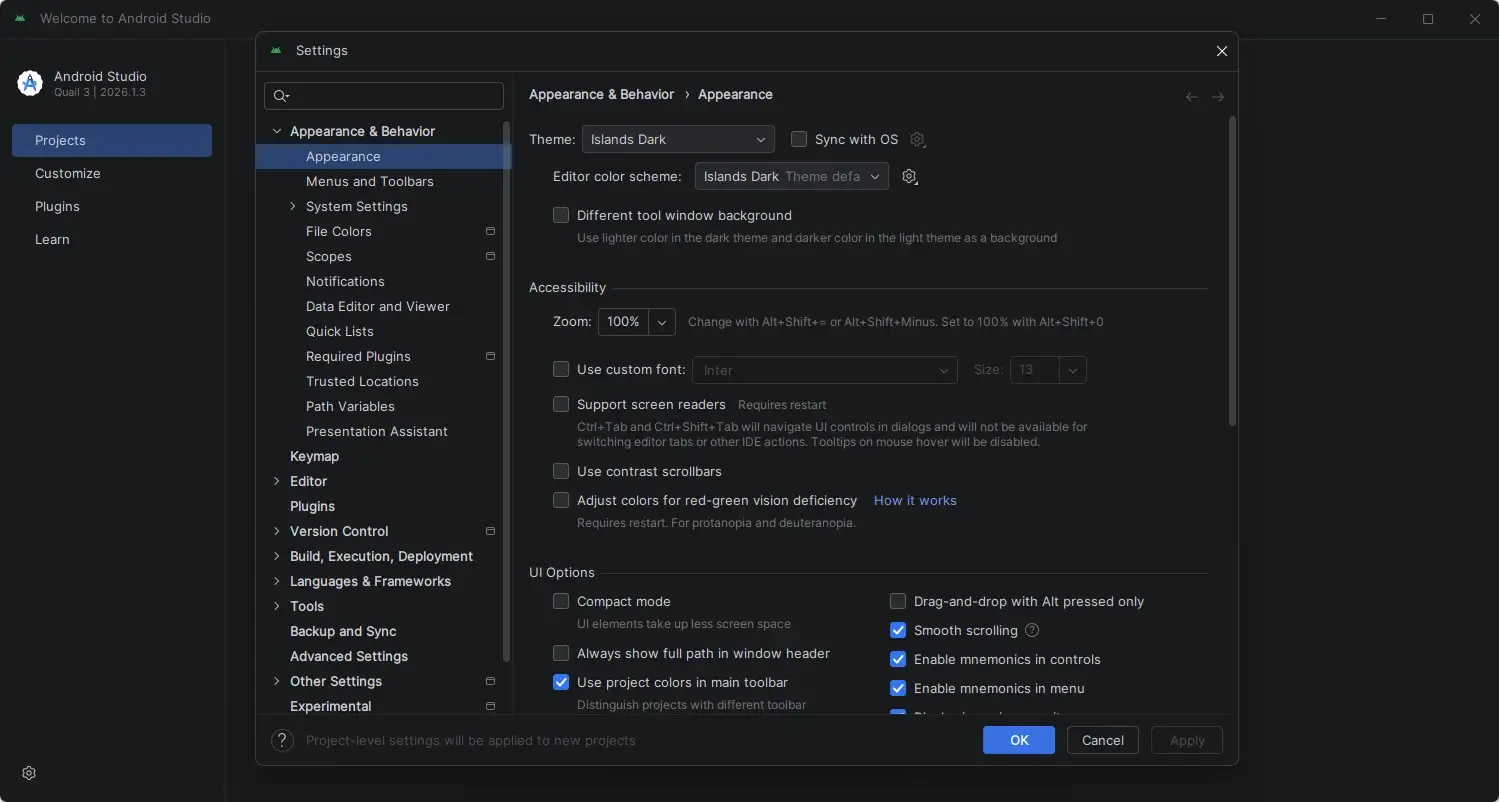Image resolution: width=1499 pixels, height=802 pixels.
Task: Click the Android Studio logo icon
Action: (30, 83)
